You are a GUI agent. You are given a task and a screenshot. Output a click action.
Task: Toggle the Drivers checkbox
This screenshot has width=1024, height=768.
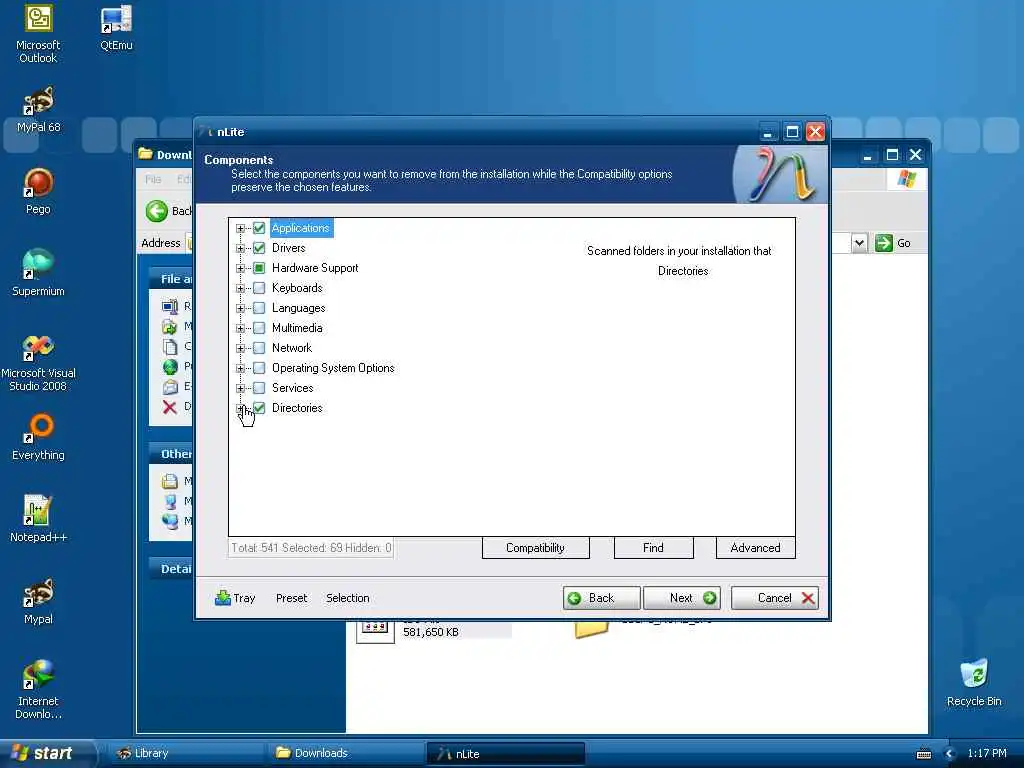click(x=259, y=248)
